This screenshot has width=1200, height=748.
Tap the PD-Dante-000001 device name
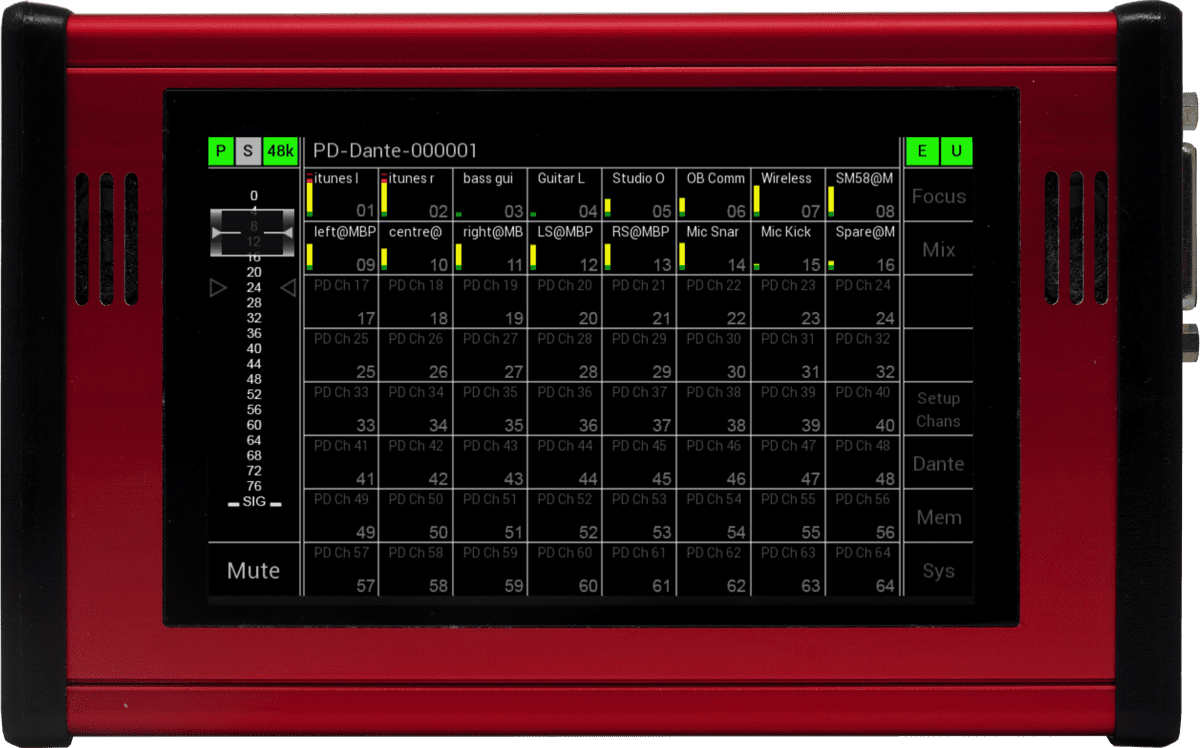coord(395,151)
